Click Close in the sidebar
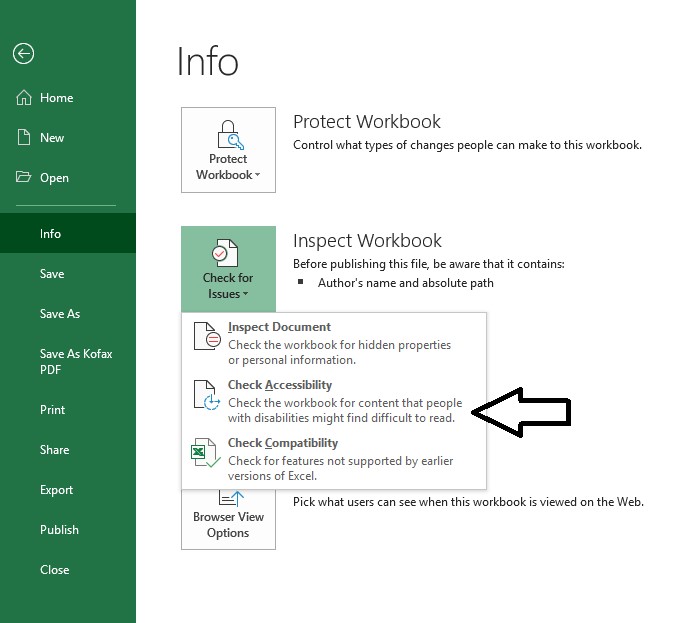This screenshot has height=623, width=692. click(68, 570)
